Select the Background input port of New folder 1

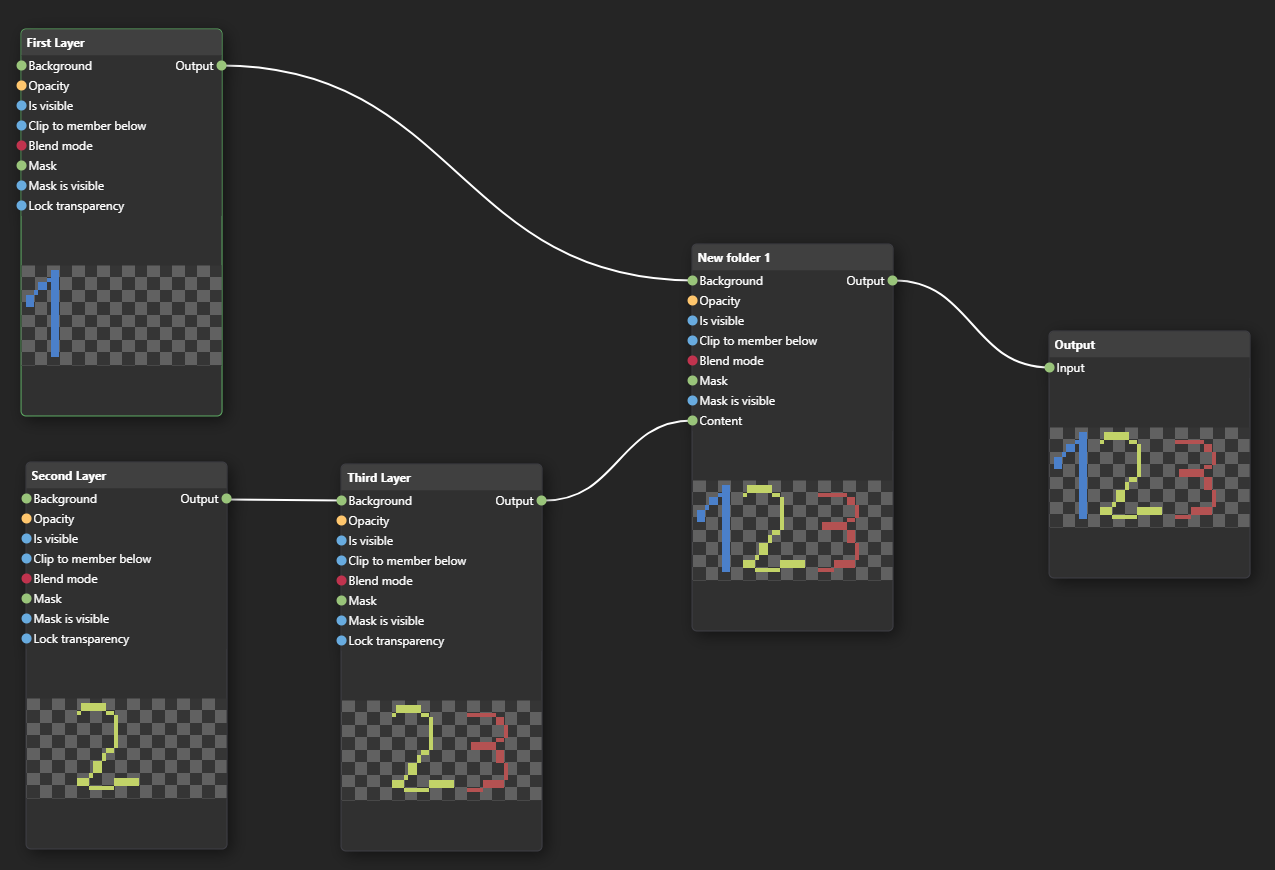[691, 281]
